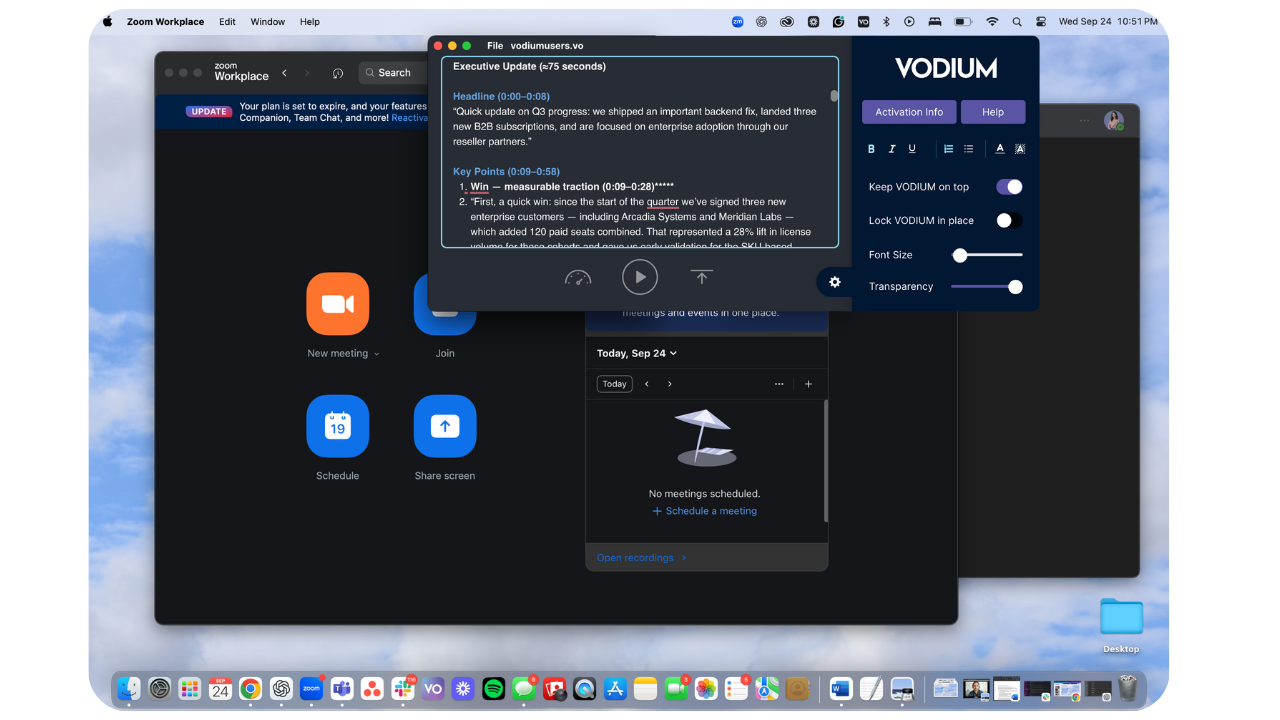The height and width of the screenshot is (720, 1280).
Task: Go to previous day in Zoom calendar
Action: pos(647,384)
